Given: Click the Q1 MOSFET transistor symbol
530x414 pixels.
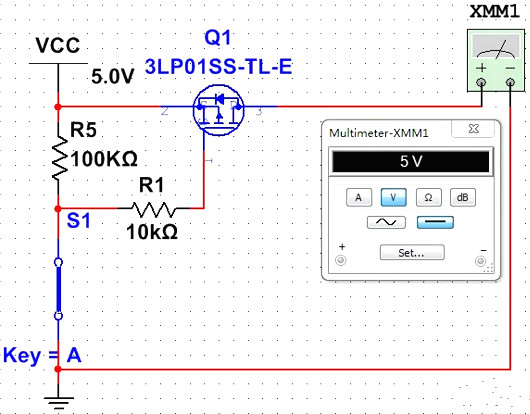Looking at the screenshot, I should click(x=219, y=110).
